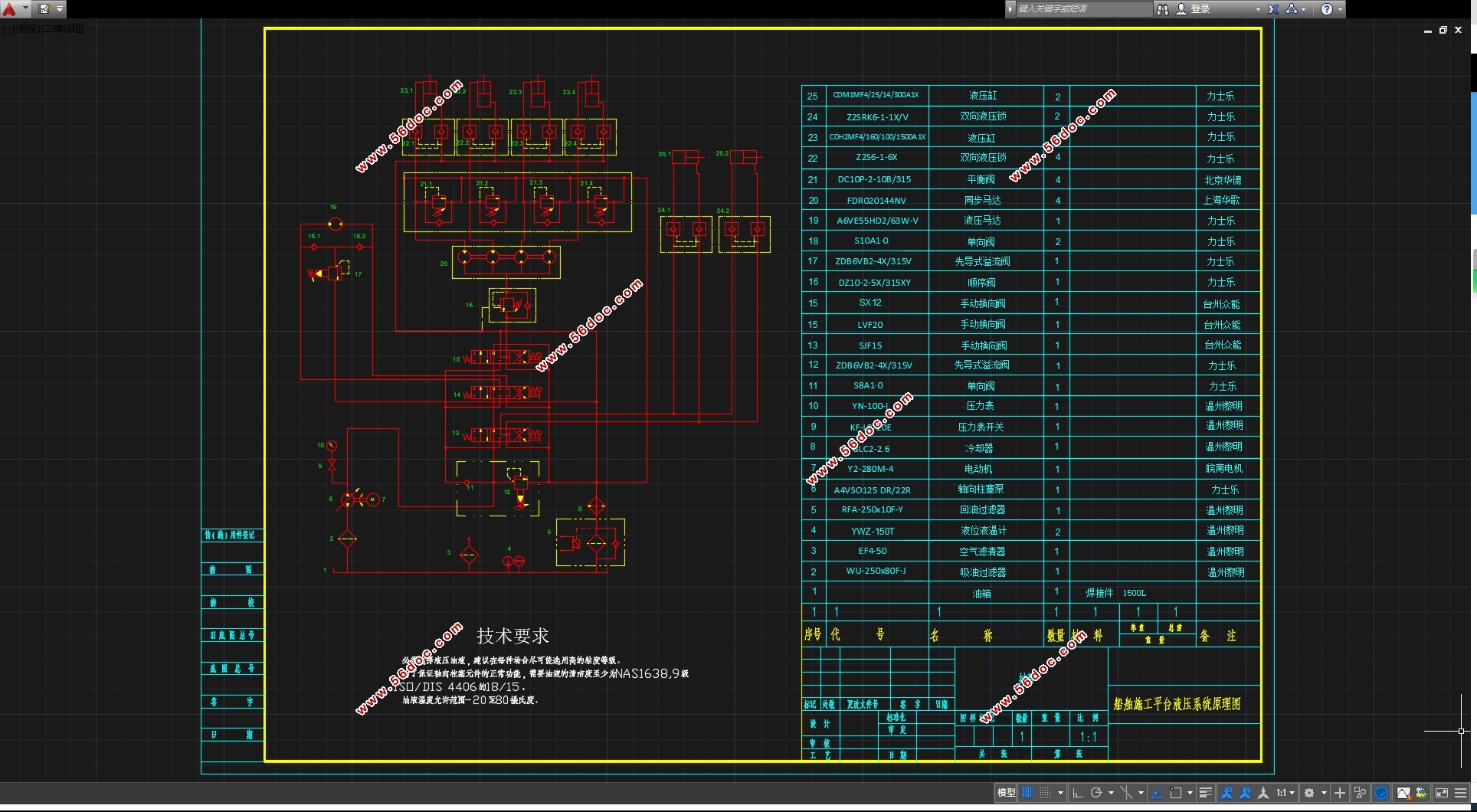Screen dimensions: 1477x812
Task: Click the isolate objects shapes icon
Action: click(1360, 793)
